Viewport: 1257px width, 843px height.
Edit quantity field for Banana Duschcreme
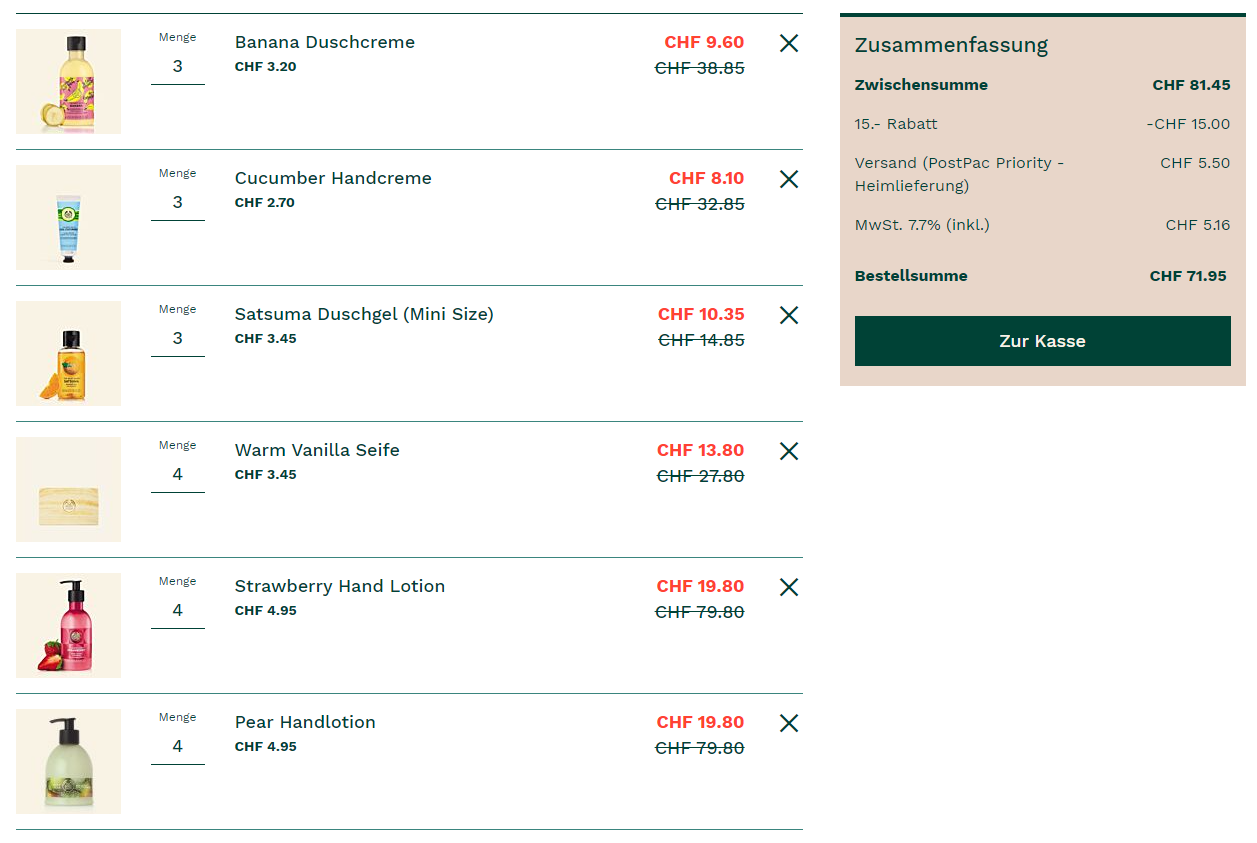[x=178, y=67]
